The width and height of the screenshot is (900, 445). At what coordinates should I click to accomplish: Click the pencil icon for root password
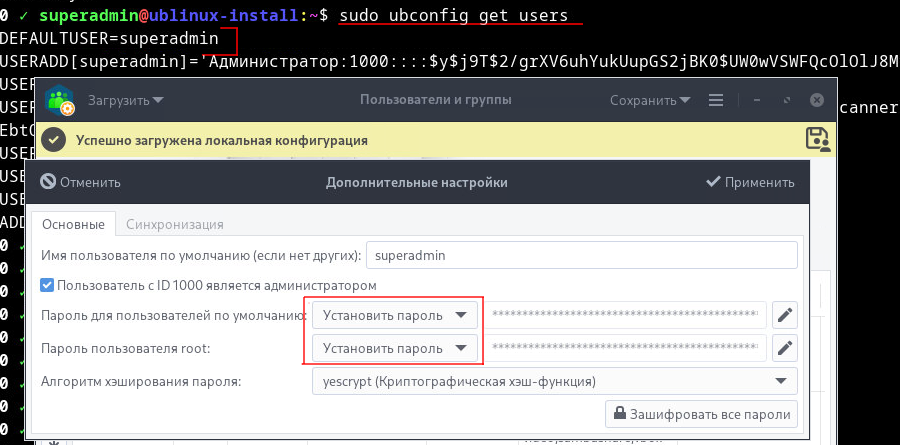[786, 348]
